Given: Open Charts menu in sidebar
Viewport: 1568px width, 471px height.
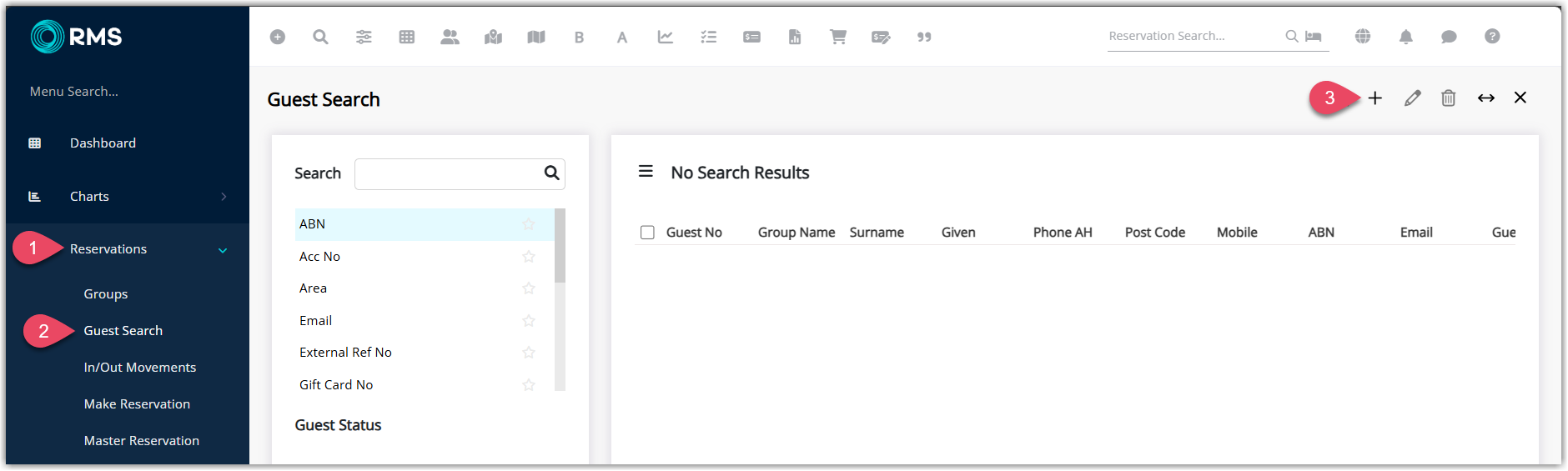Looking at the screenshot, I should [89, 196].
